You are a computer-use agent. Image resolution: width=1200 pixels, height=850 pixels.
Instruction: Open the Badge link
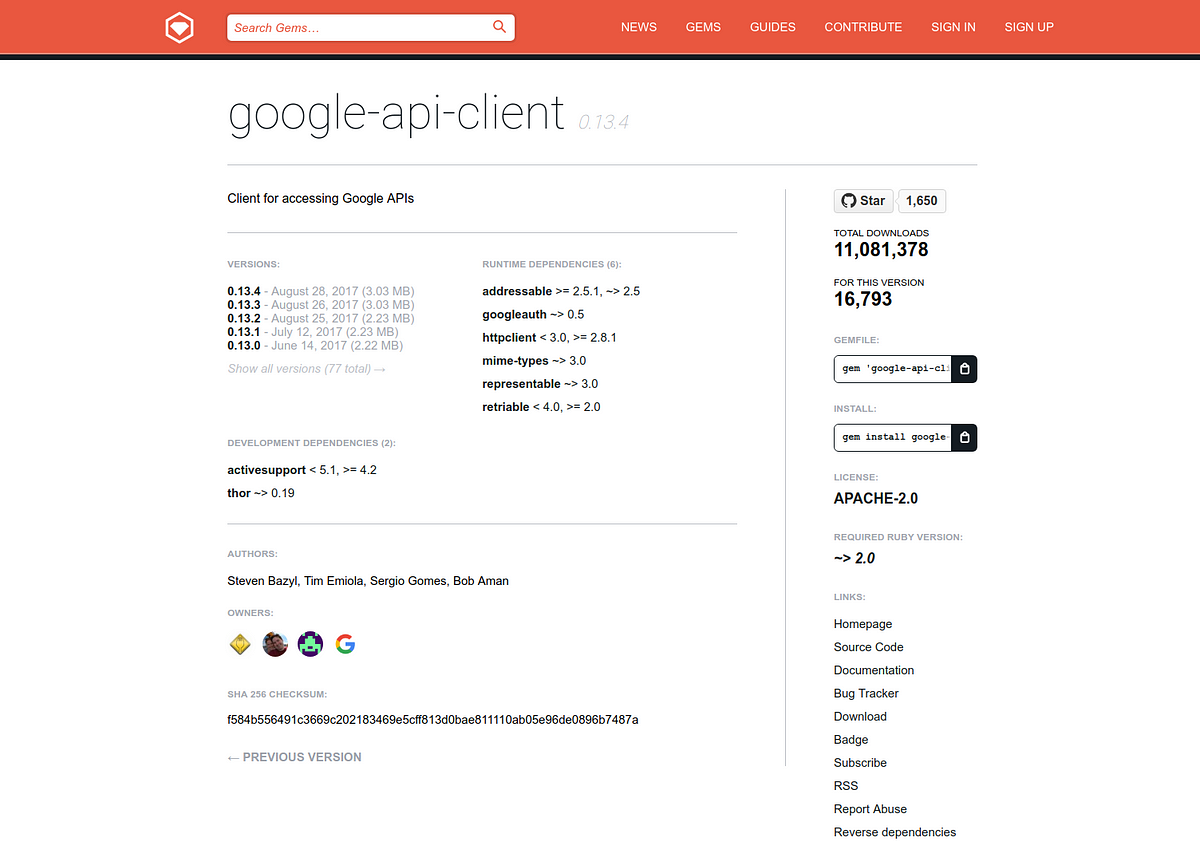pyautogui.click(x=851, y=740)
